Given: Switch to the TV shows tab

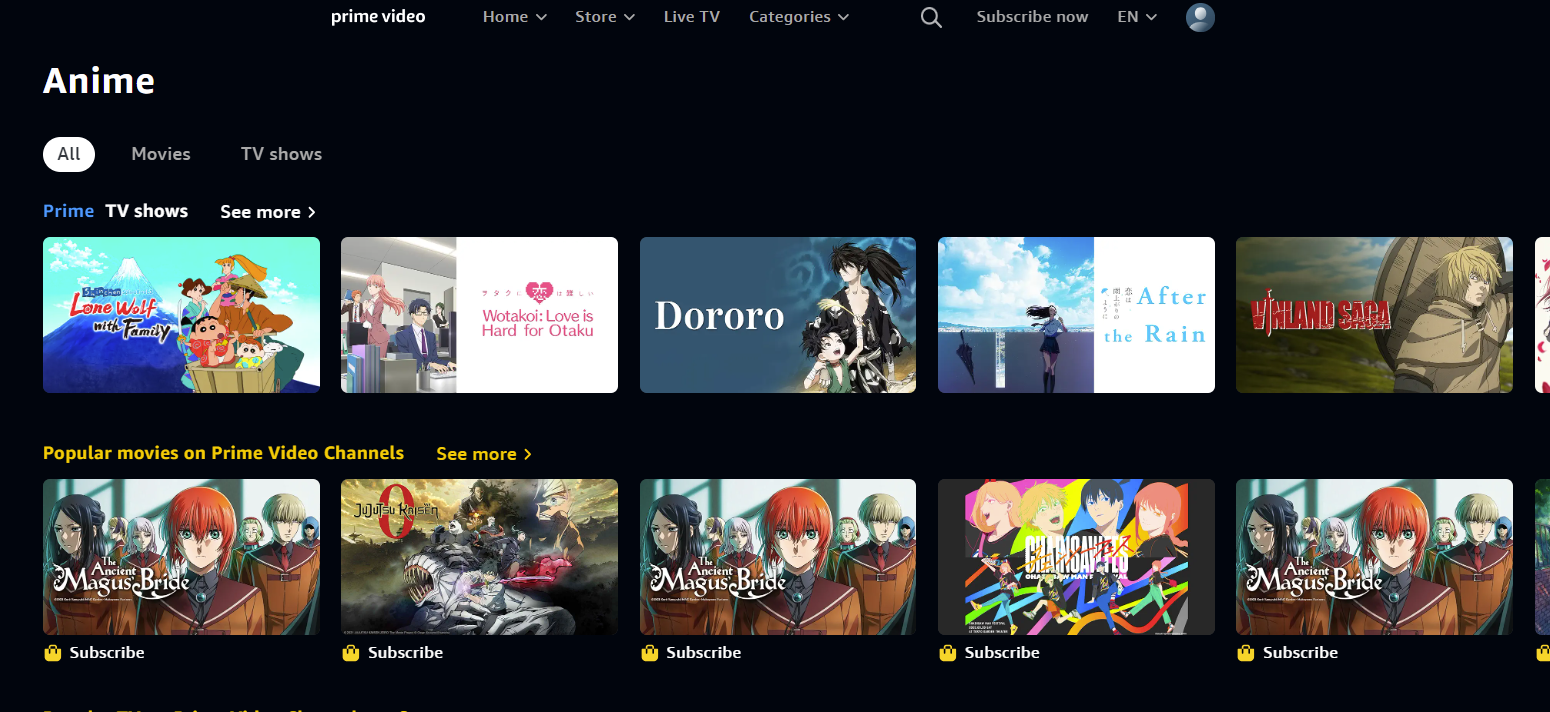Looking at the screenshot, I should [281, 154].
